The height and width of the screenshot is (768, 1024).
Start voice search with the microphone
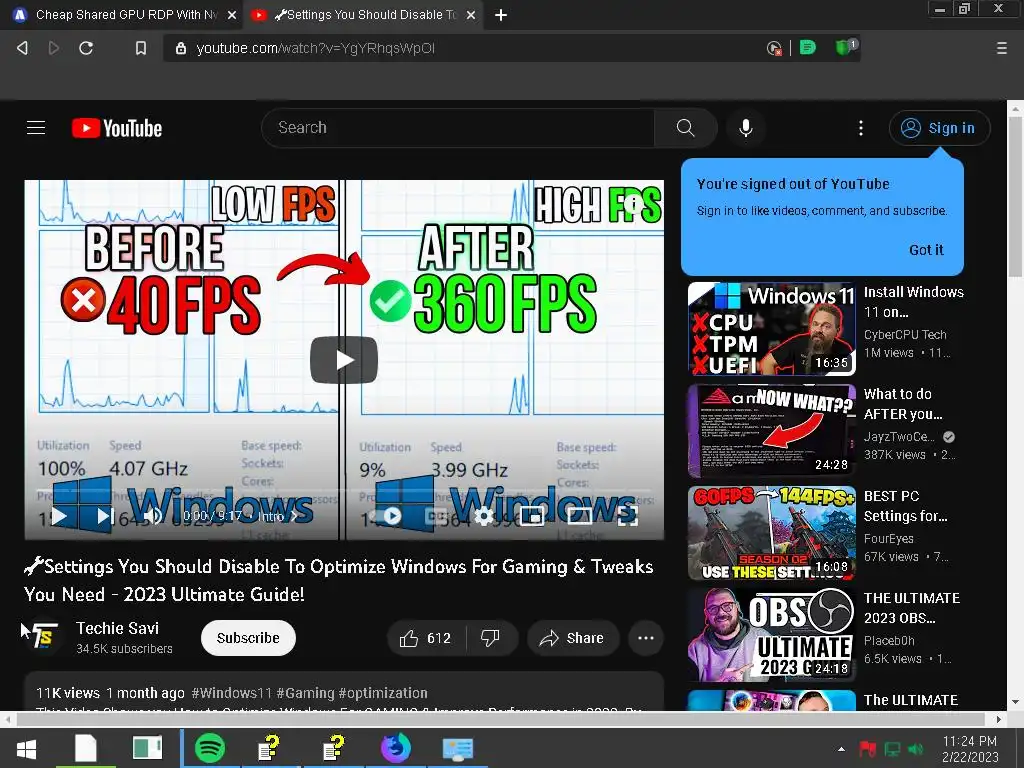pos(746,128)
